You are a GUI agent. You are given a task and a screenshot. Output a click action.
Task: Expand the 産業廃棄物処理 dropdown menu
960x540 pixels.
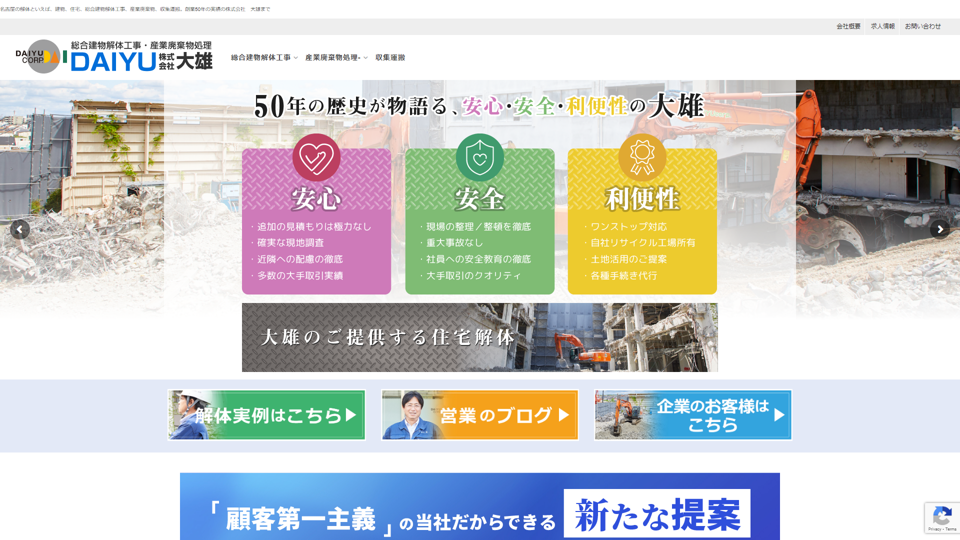(x=336, y=58)
